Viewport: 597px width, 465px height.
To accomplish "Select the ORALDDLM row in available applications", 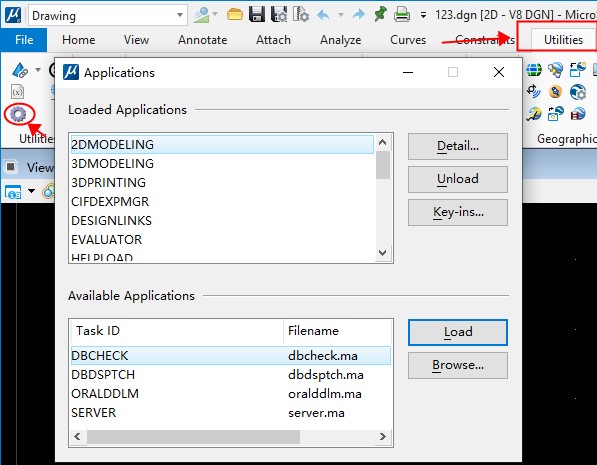I will [230, 393].
